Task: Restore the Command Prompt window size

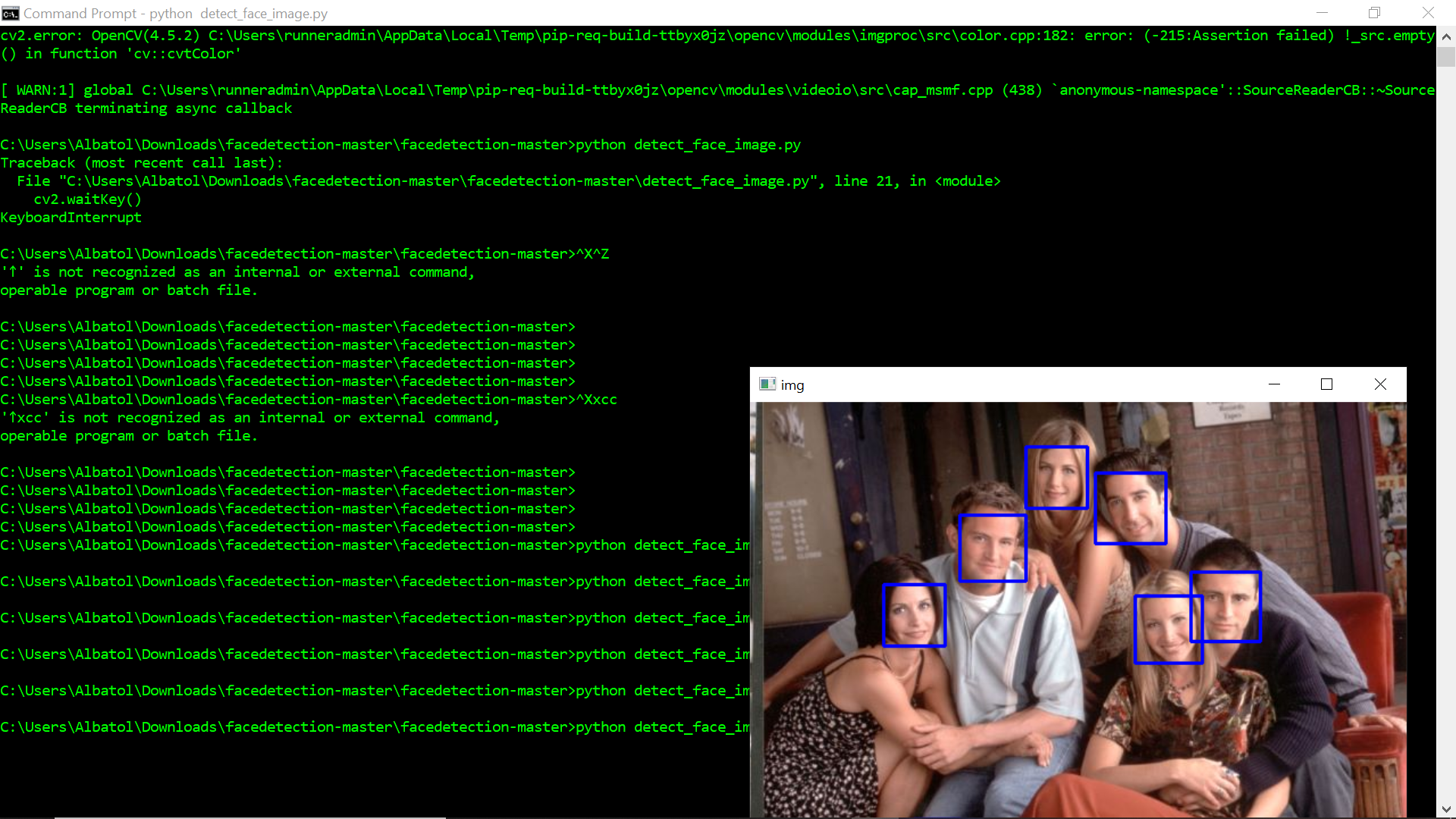Action: click(1374, 13)
